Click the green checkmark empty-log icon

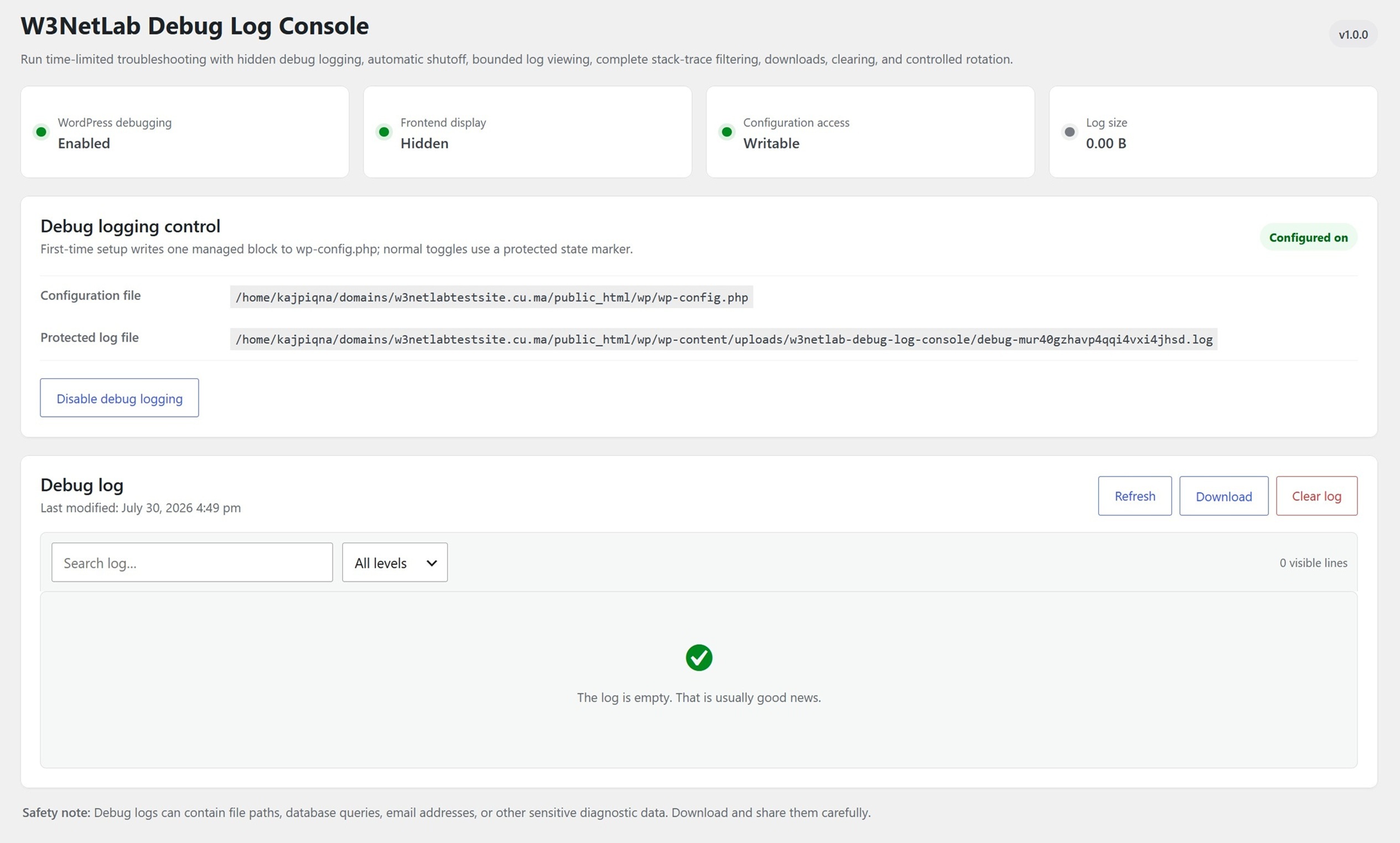tap(699, 658)
